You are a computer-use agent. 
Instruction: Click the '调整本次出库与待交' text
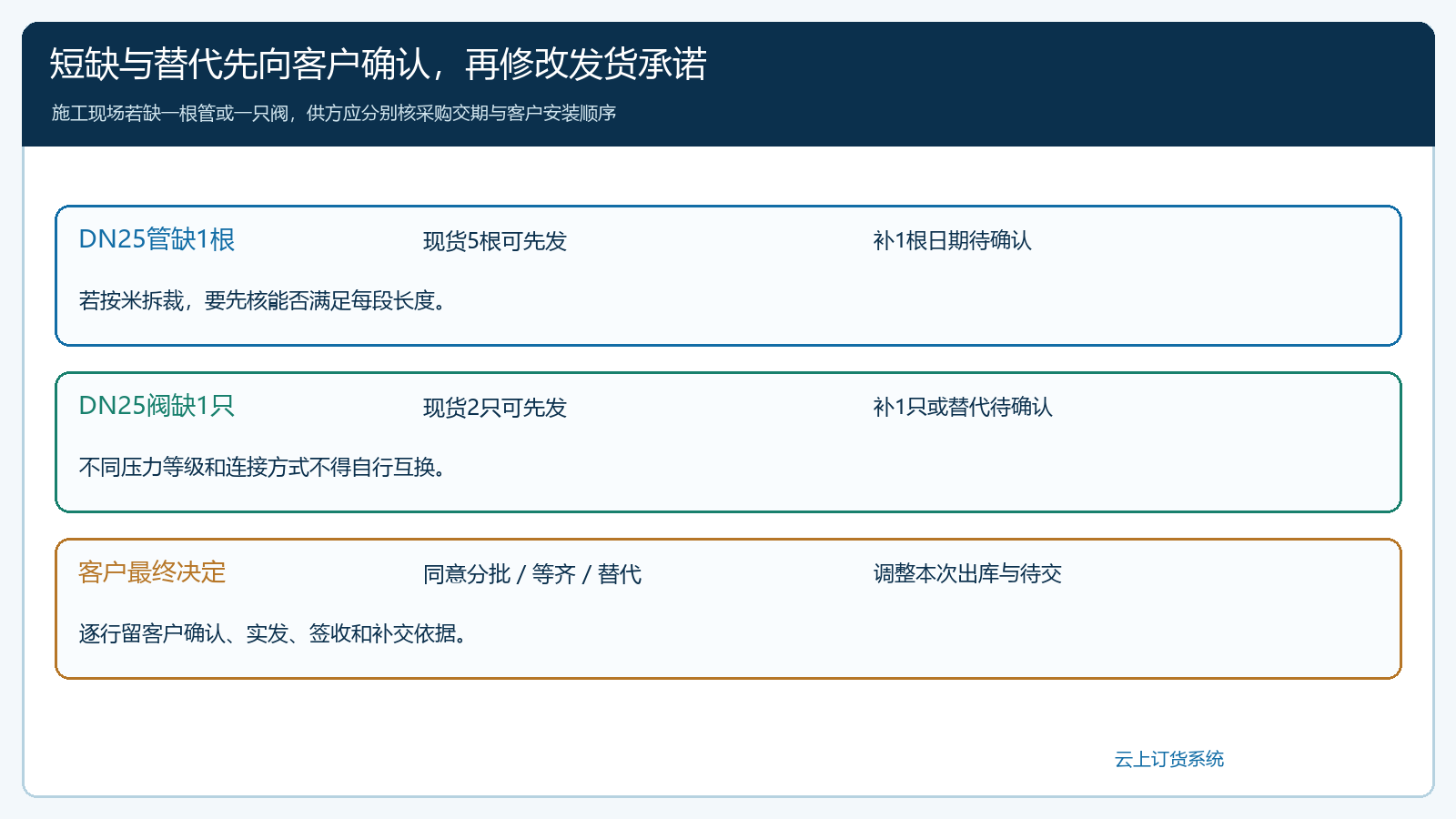[x=967, y=573]
